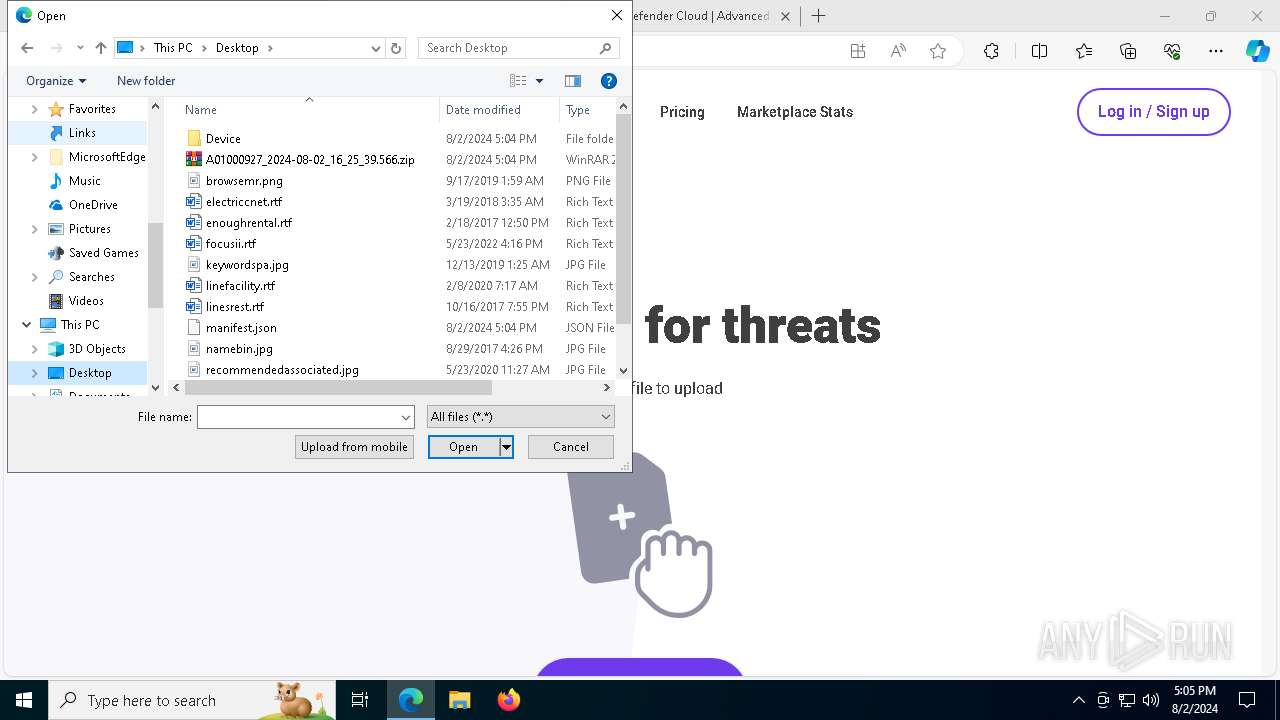This screenshot has height=720, width=1280.
Task: Toggle the preview pane icon
Action: pos(573,81)
